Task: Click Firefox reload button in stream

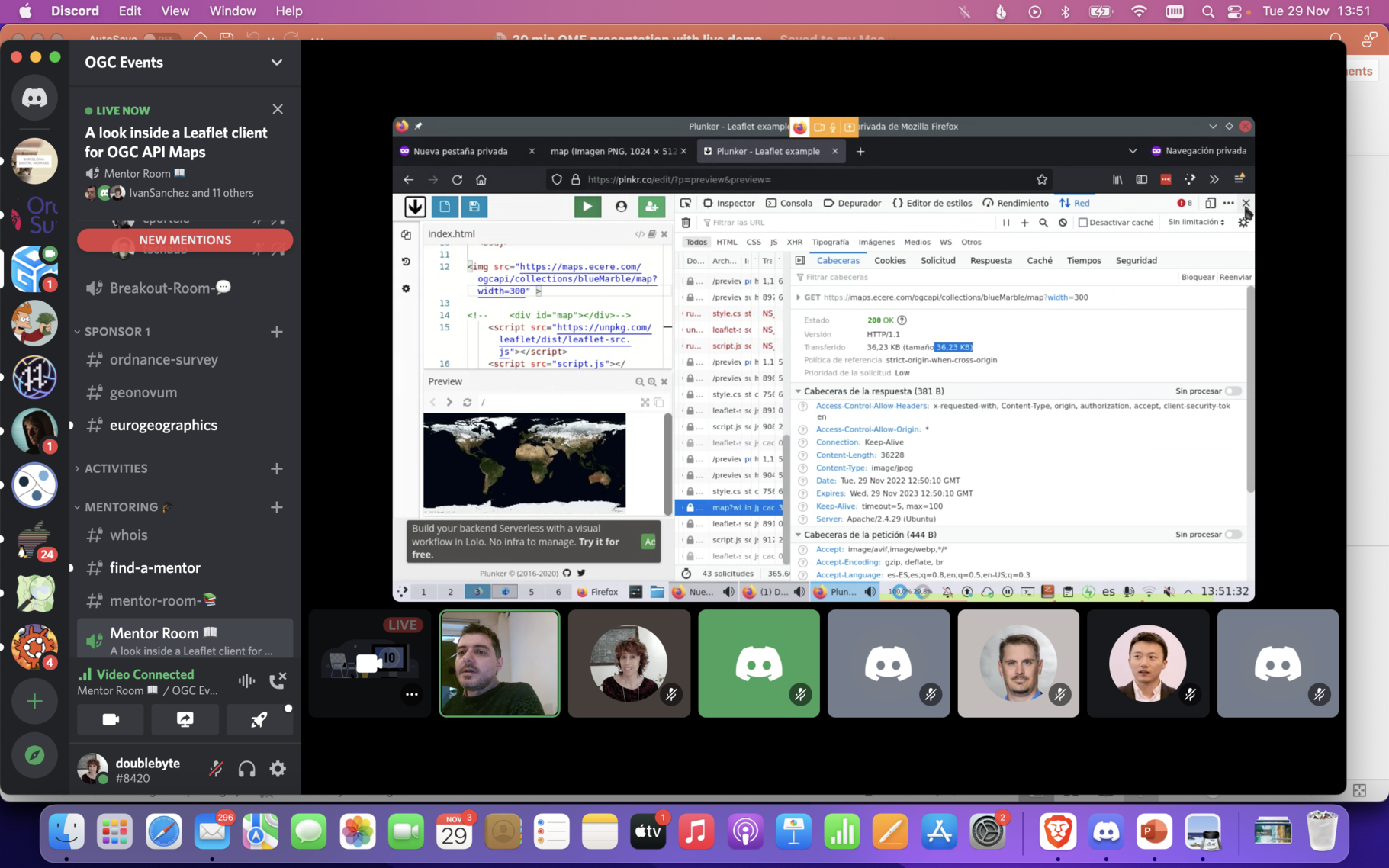Action: 457,180
